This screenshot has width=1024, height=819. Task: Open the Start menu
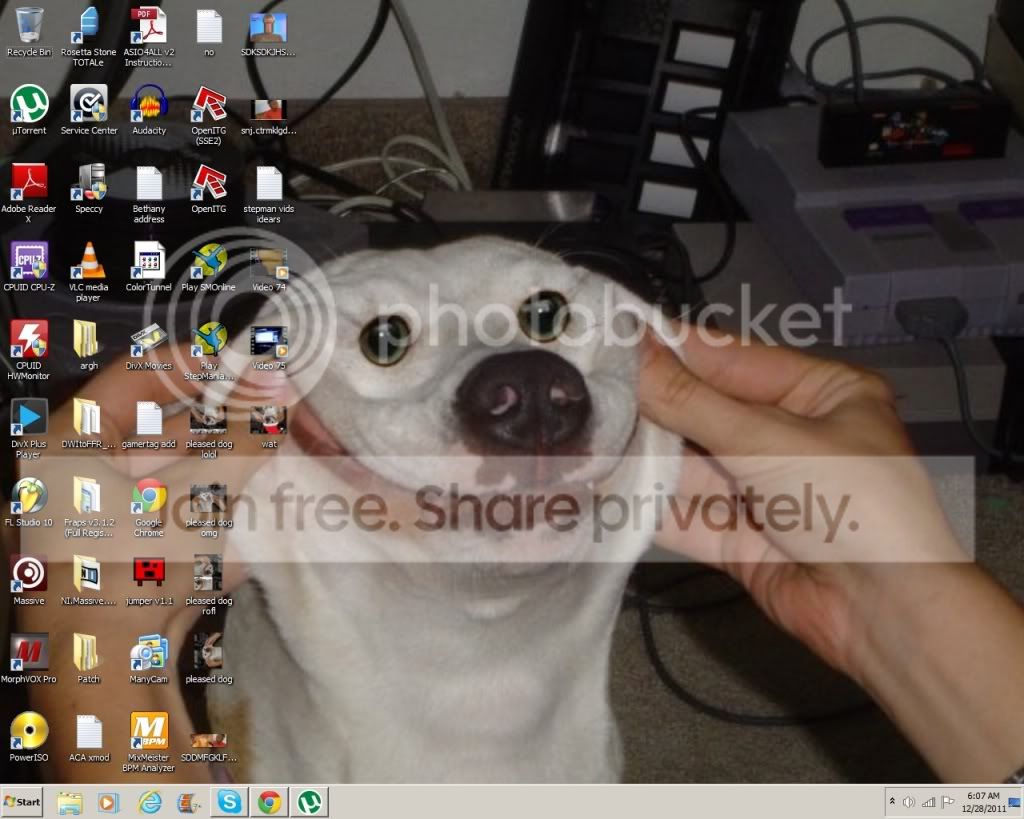[x=22, y=802]
